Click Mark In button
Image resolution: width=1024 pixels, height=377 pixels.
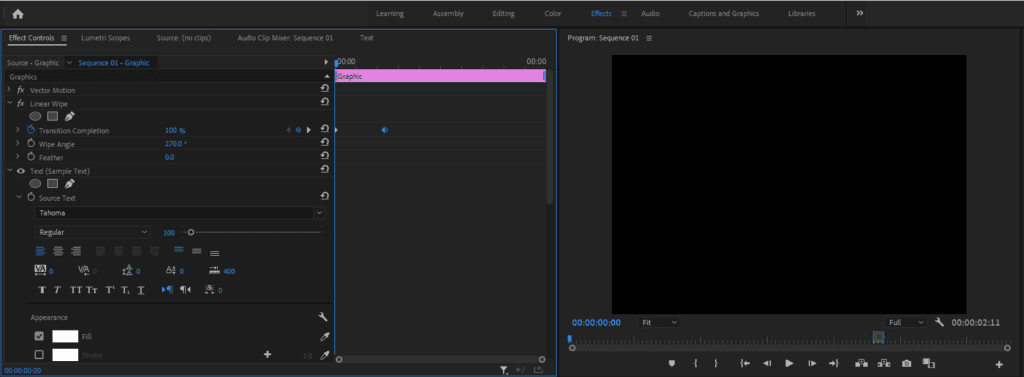coord(696,363)
